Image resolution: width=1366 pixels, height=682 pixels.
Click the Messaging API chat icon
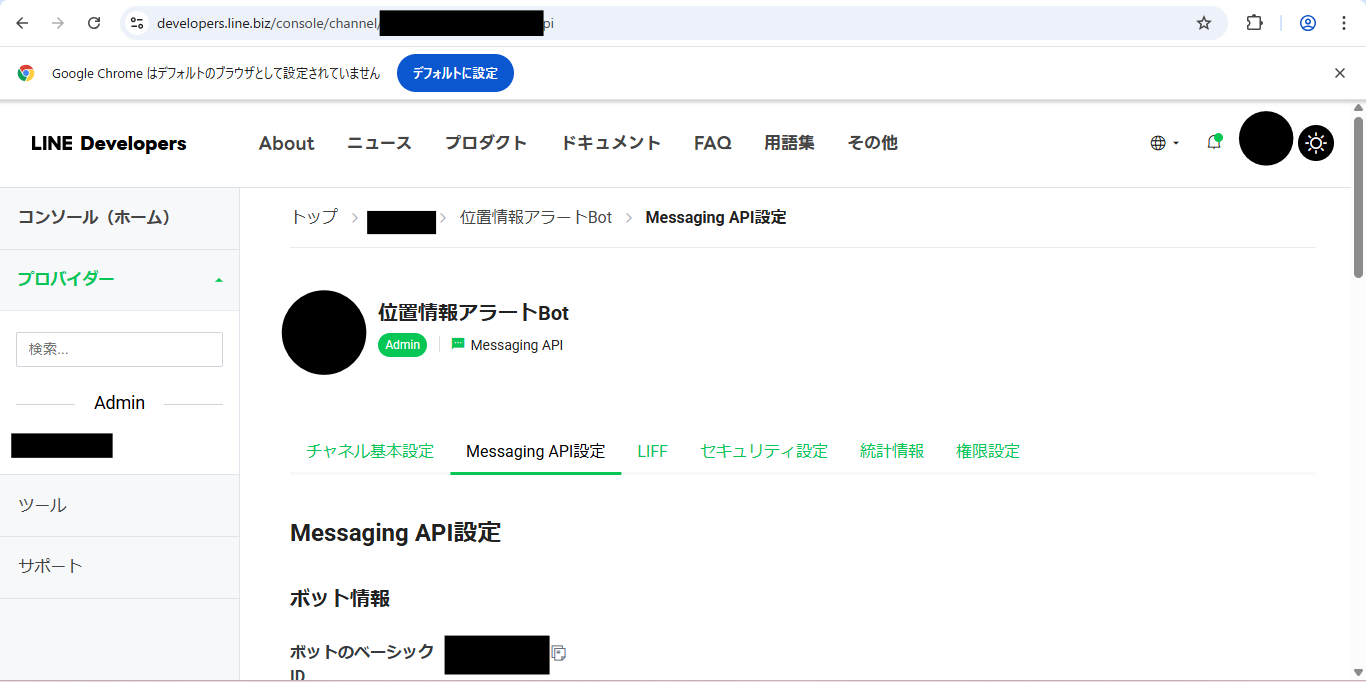pos(458,344)
